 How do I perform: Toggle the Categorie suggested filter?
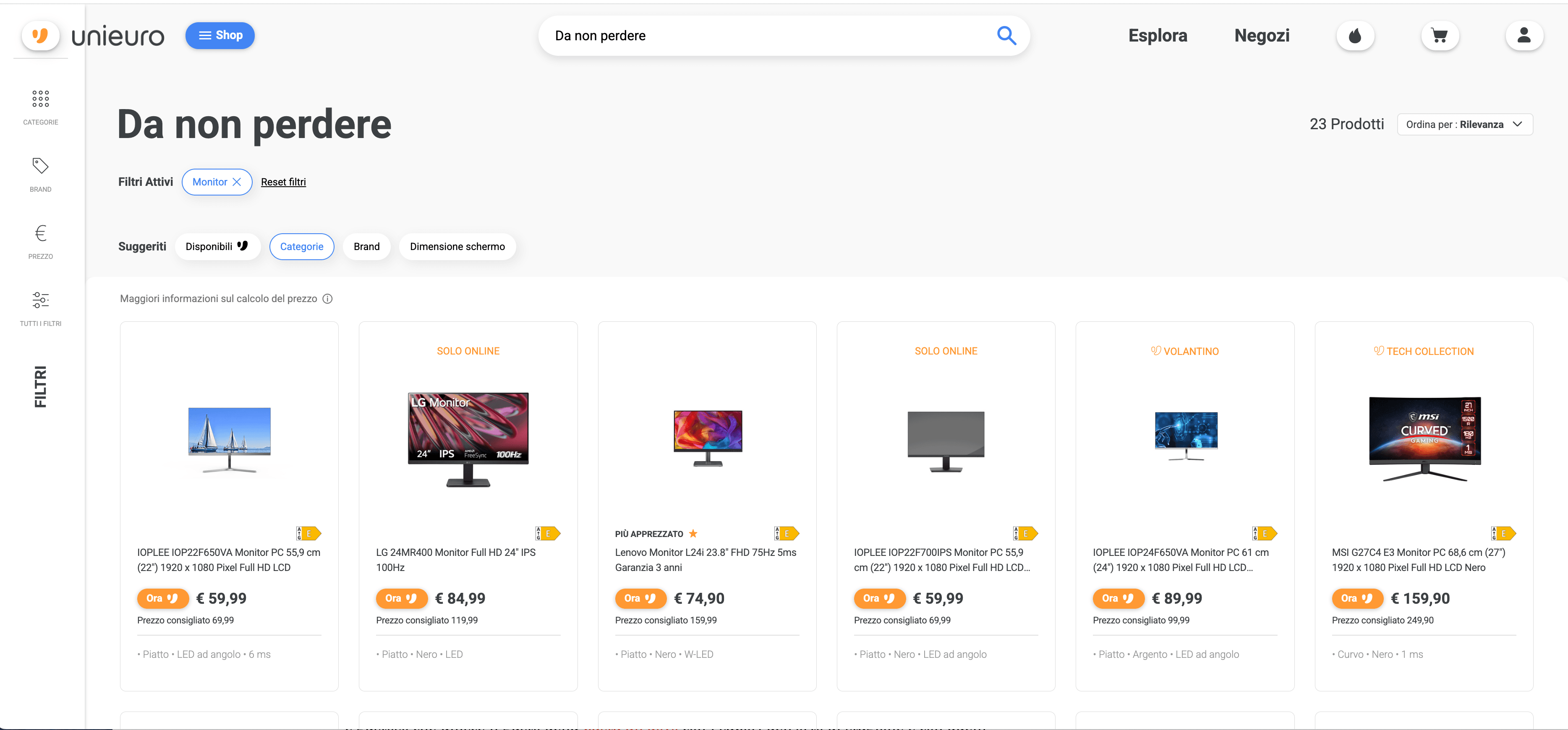(301, 246)
